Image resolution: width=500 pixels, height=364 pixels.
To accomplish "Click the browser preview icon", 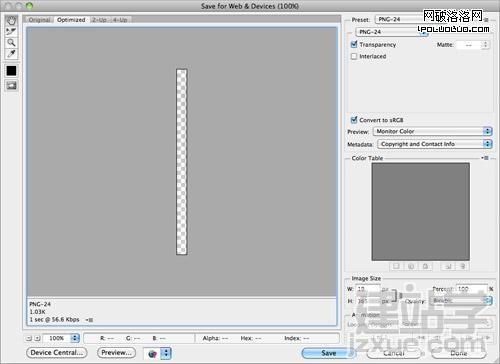I will pos(152,353).
